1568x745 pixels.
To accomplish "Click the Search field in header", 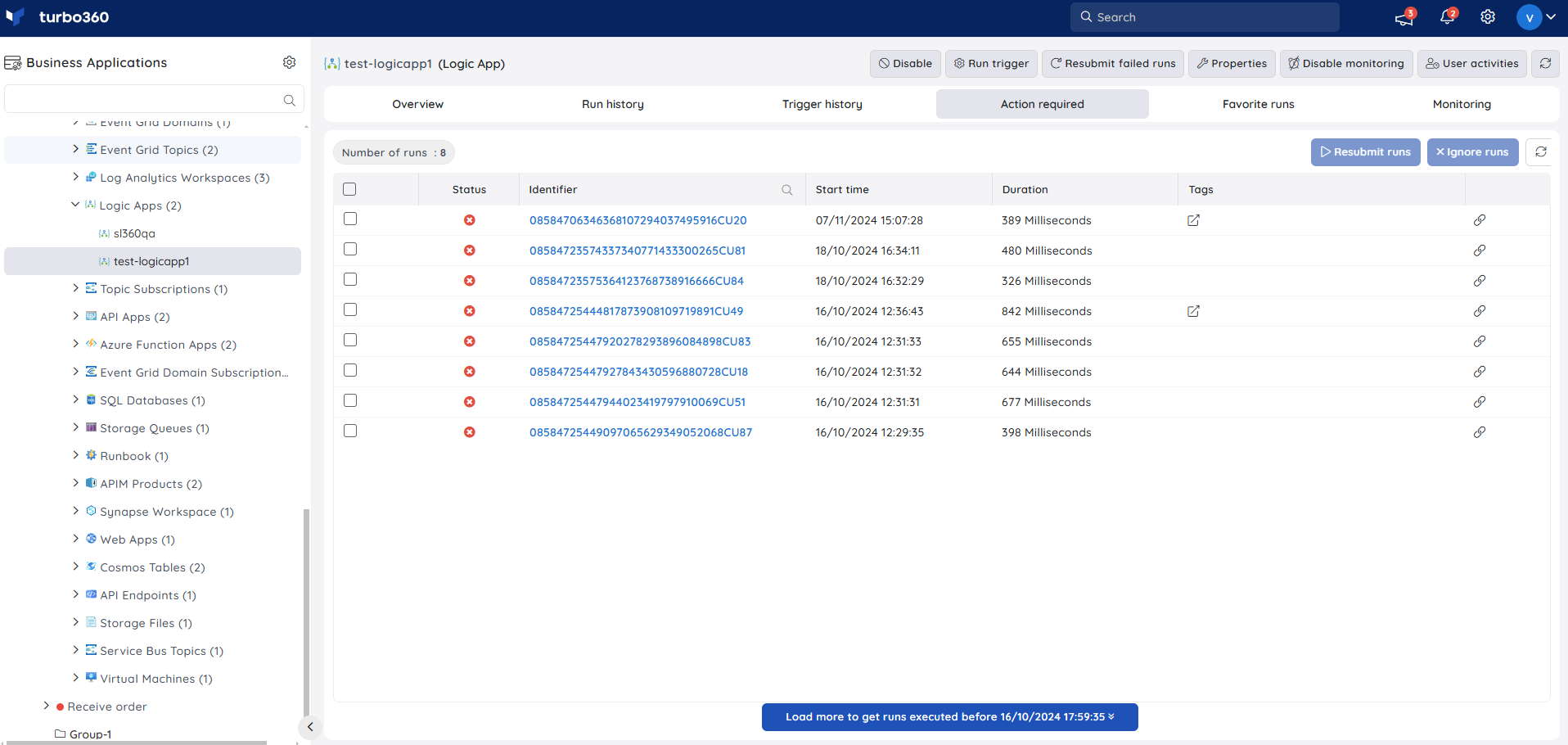I will coord(1205,17).
